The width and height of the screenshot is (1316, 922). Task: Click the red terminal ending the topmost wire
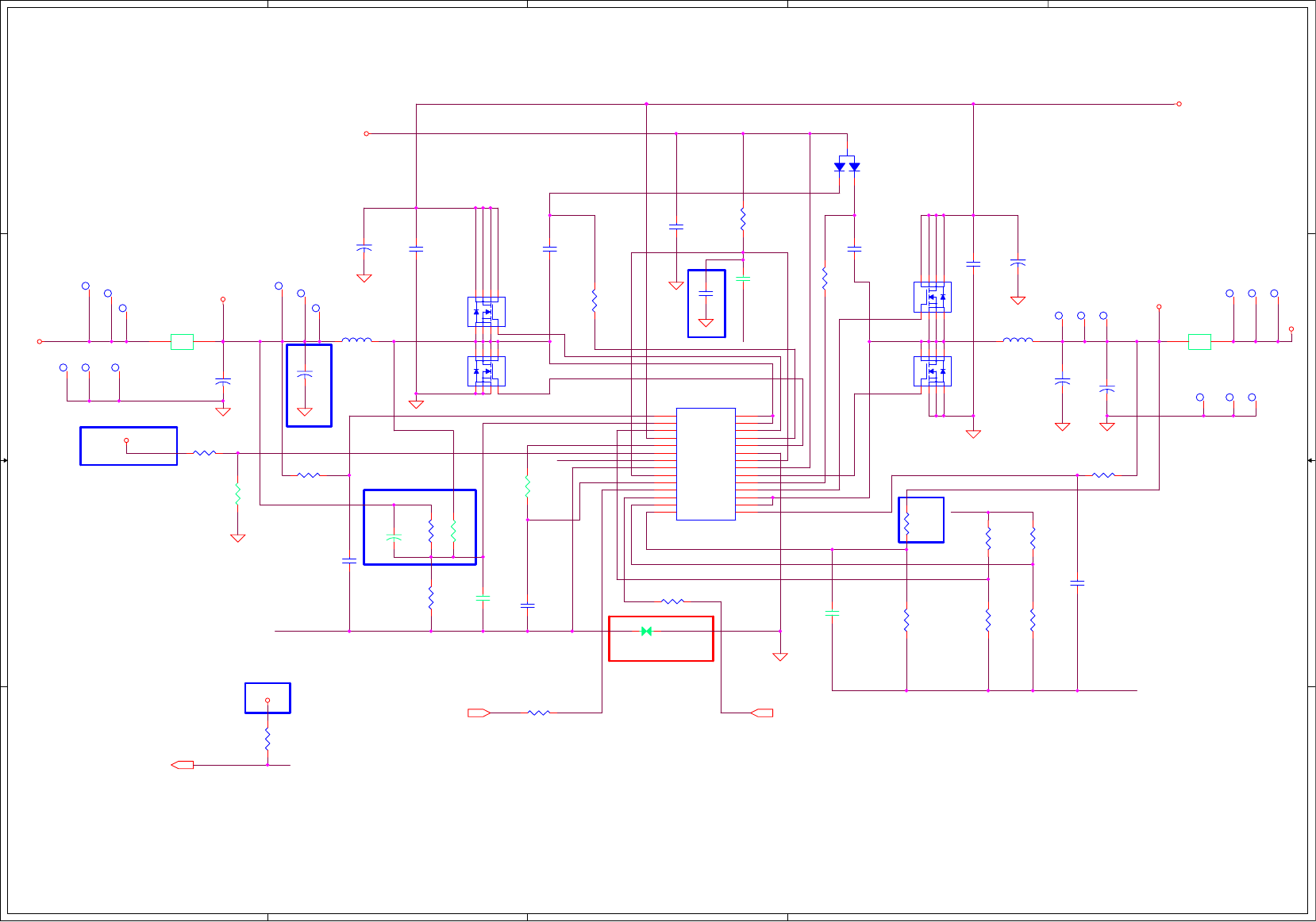click(x=1179, y=104)
